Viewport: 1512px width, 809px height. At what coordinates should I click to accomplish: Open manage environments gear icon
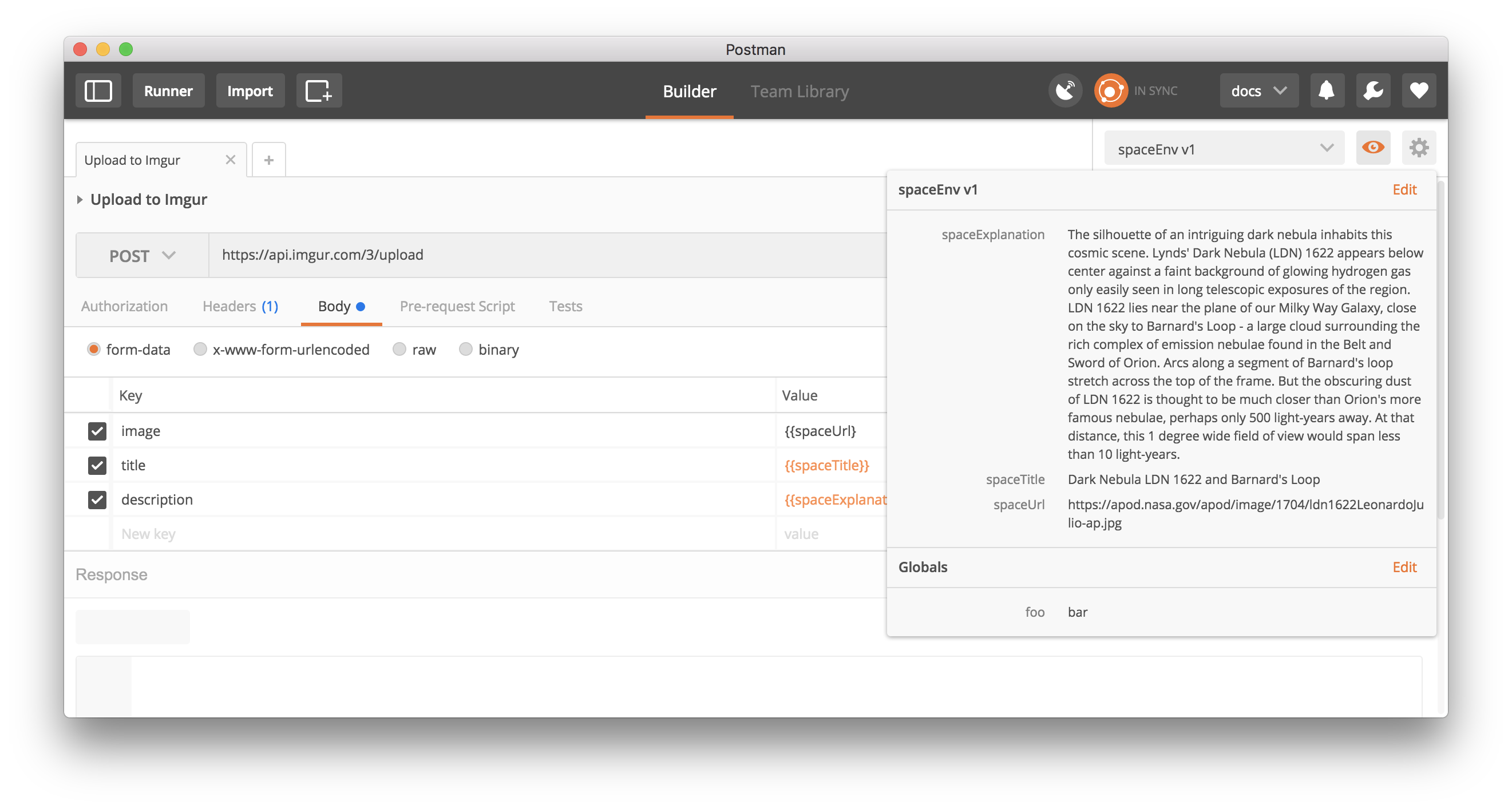coord(1418,148)
